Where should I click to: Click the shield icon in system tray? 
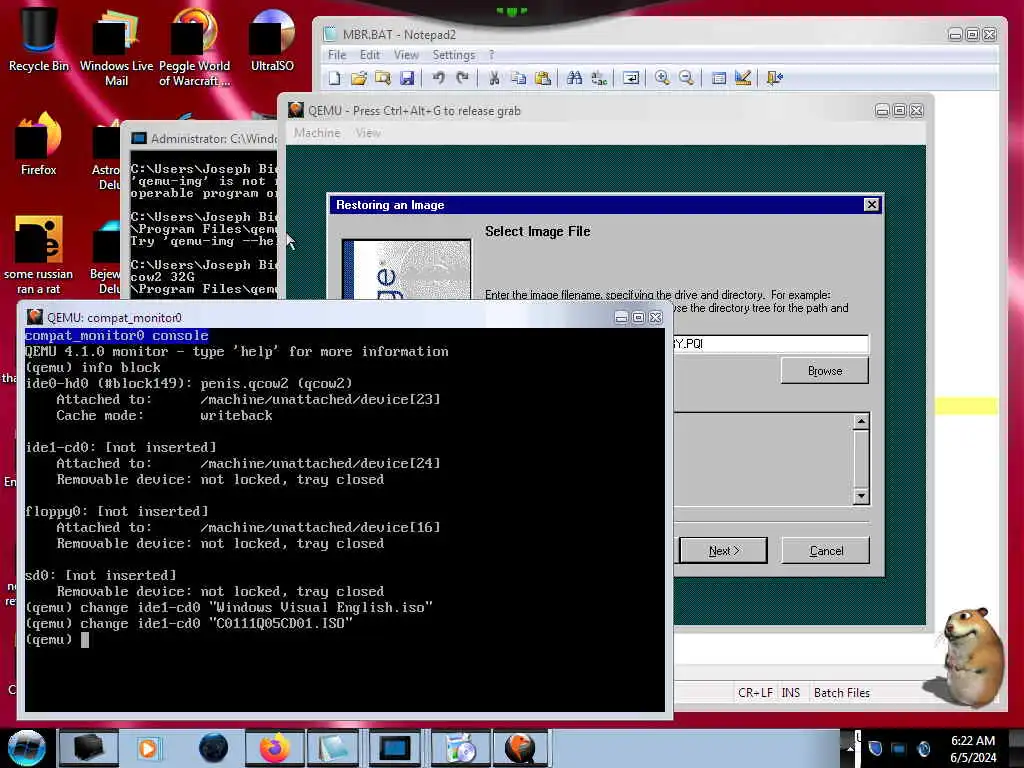click(x=875, y=748)
